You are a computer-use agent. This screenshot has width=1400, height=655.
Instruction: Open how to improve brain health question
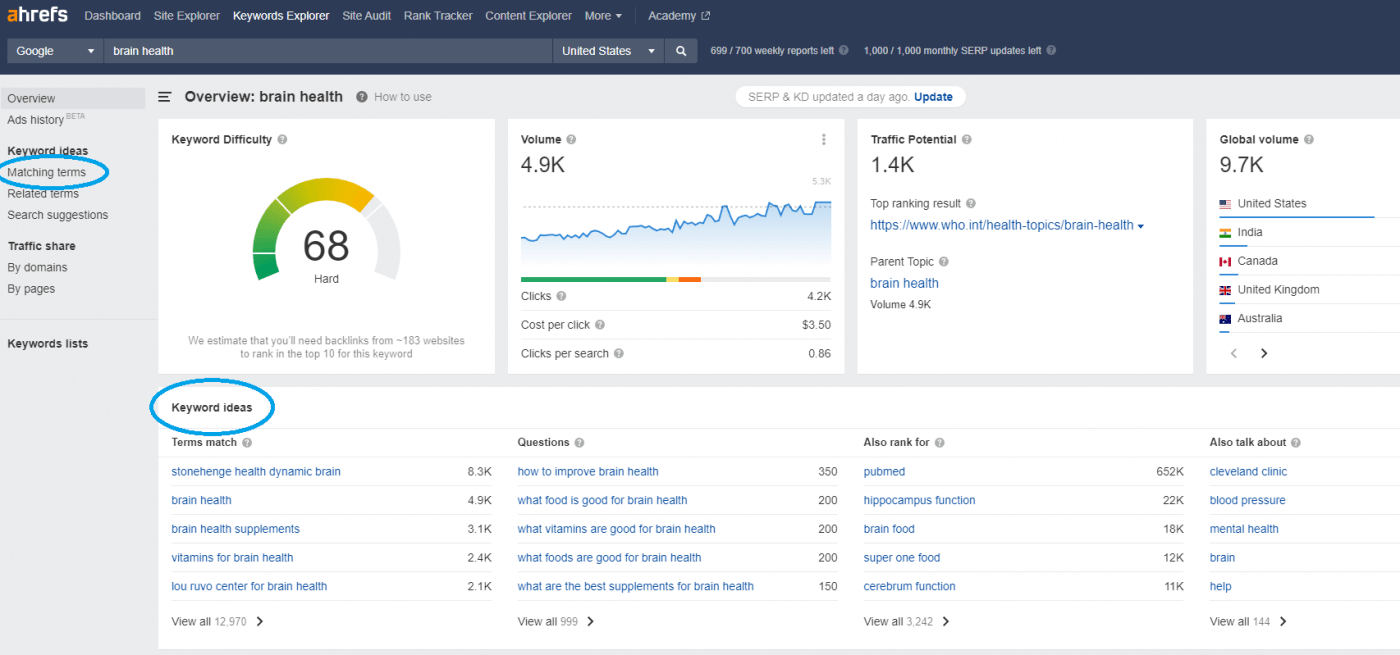click(x=588, y=472)
